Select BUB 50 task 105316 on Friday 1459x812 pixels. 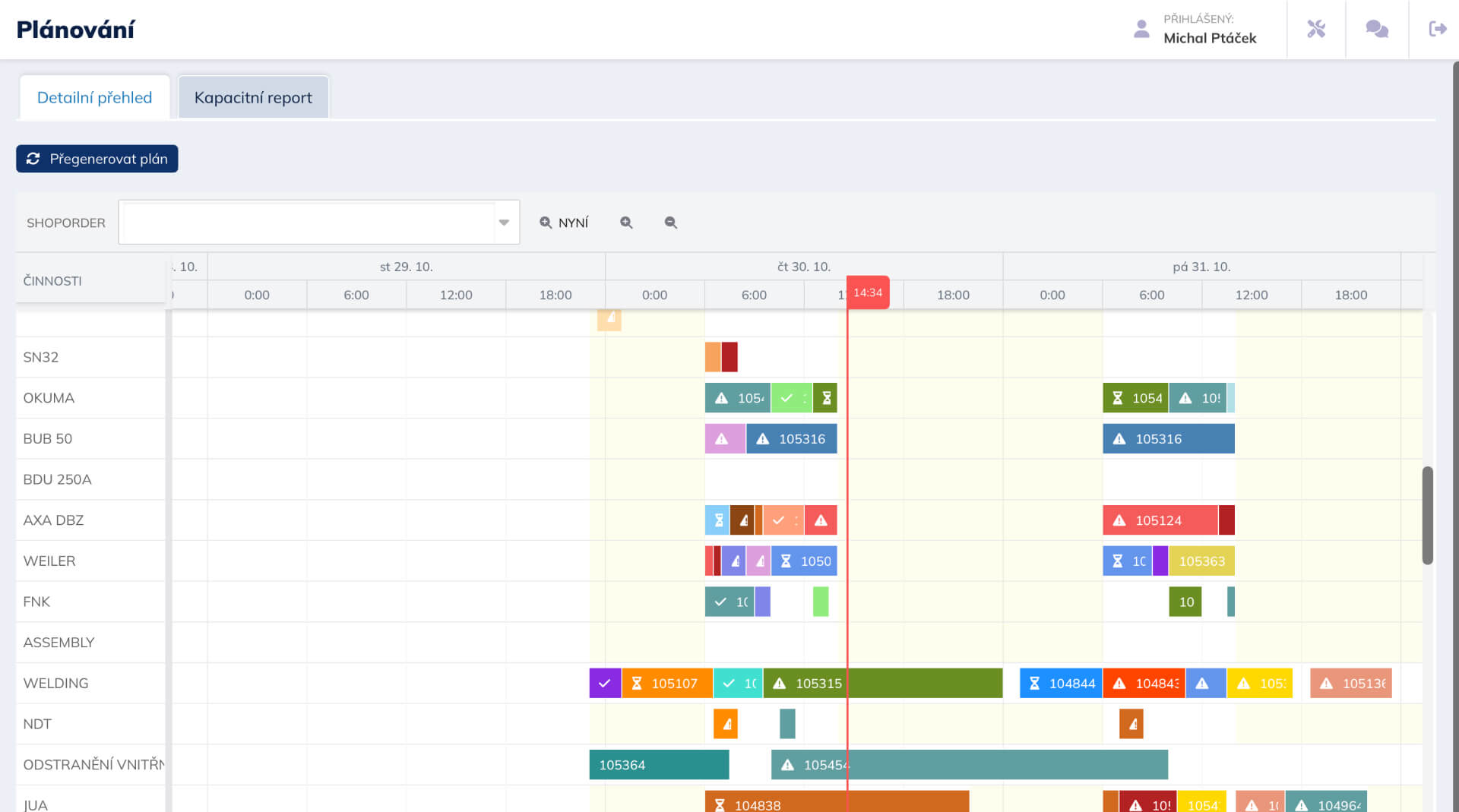1169,438
